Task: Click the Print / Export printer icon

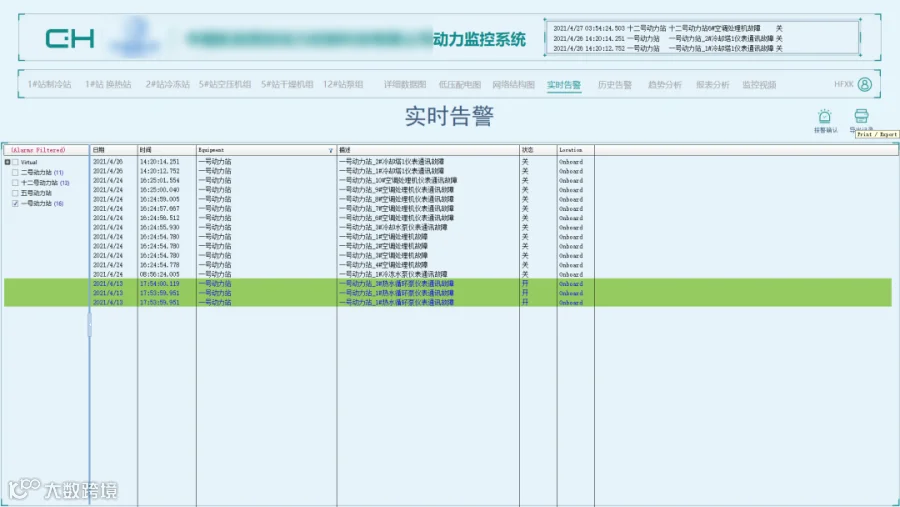Action: click(x=861, y=116)
